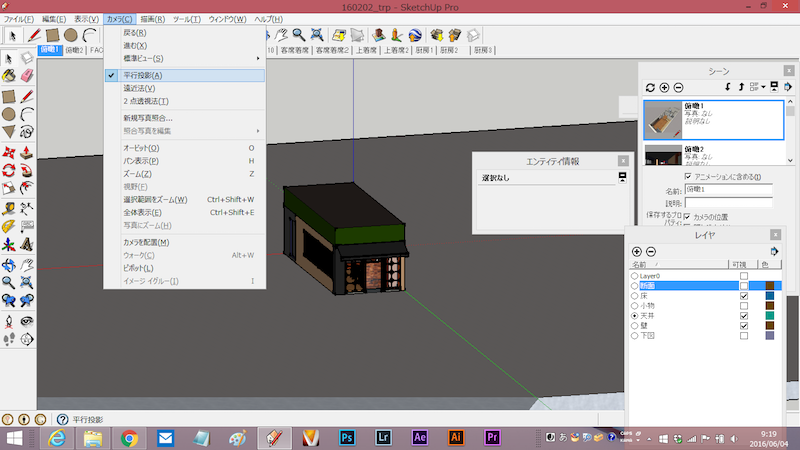Select the 俯瞰1 scene thumbnail
This screenshot has width=800, height=450.
coord(662,119)
